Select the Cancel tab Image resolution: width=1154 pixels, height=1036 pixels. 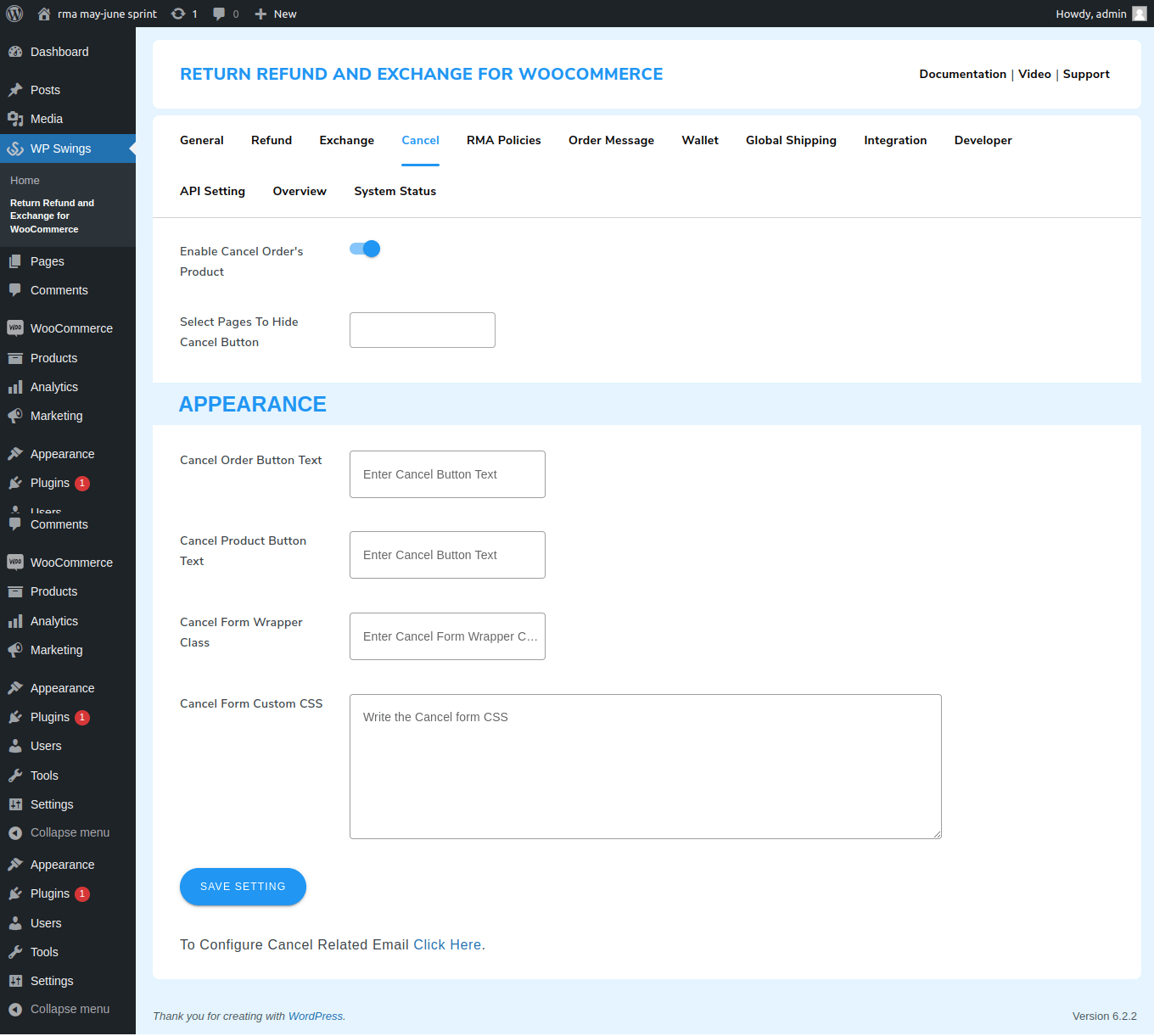421,140
